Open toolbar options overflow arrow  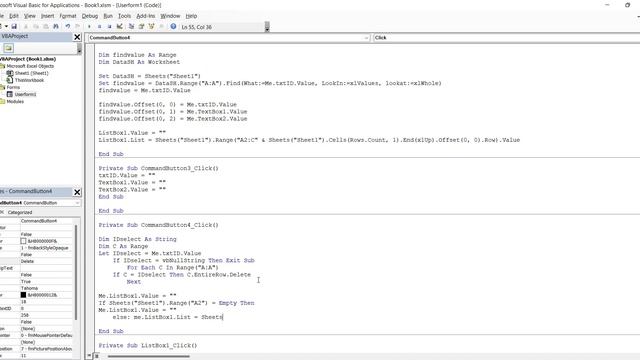(x=267, y=27)
